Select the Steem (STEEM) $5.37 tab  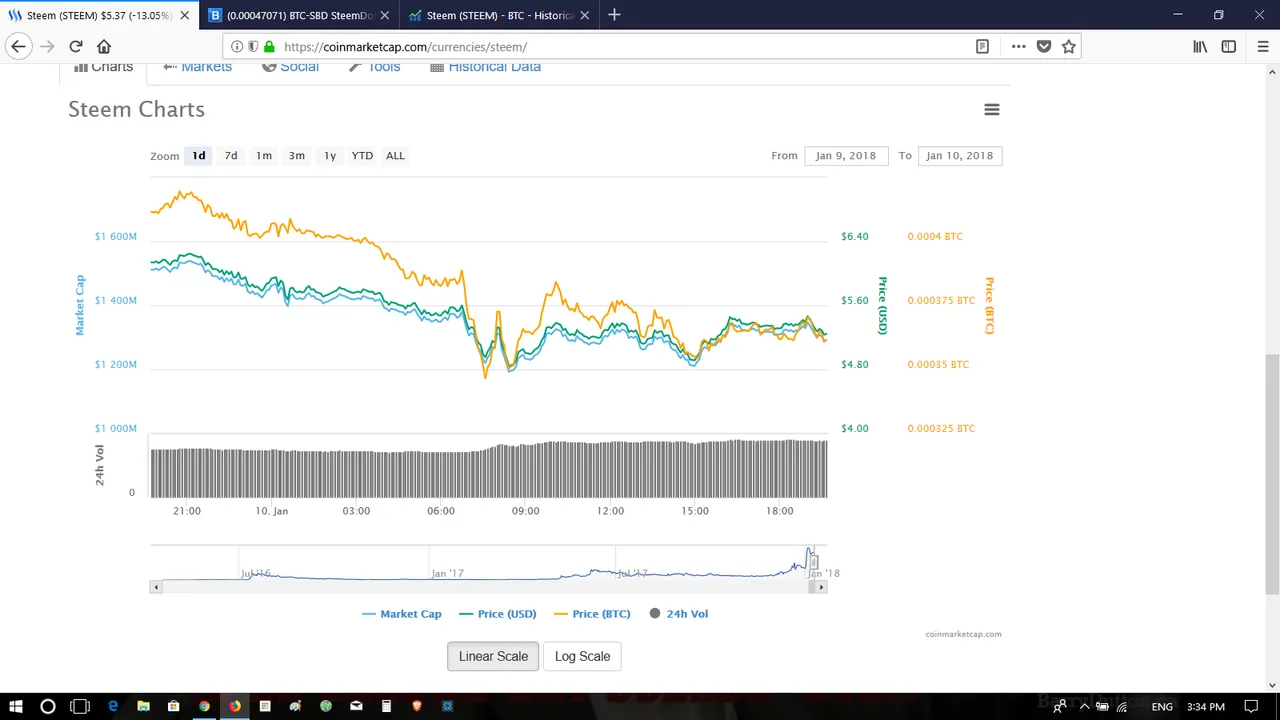(x=99, y=15)
